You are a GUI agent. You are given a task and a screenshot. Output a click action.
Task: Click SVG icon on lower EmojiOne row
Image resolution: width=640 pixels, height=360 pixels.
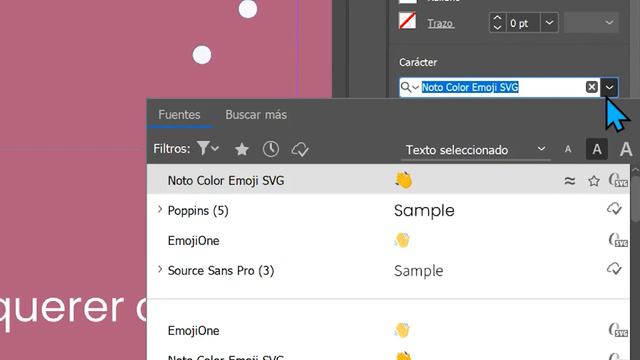[618, 330]
